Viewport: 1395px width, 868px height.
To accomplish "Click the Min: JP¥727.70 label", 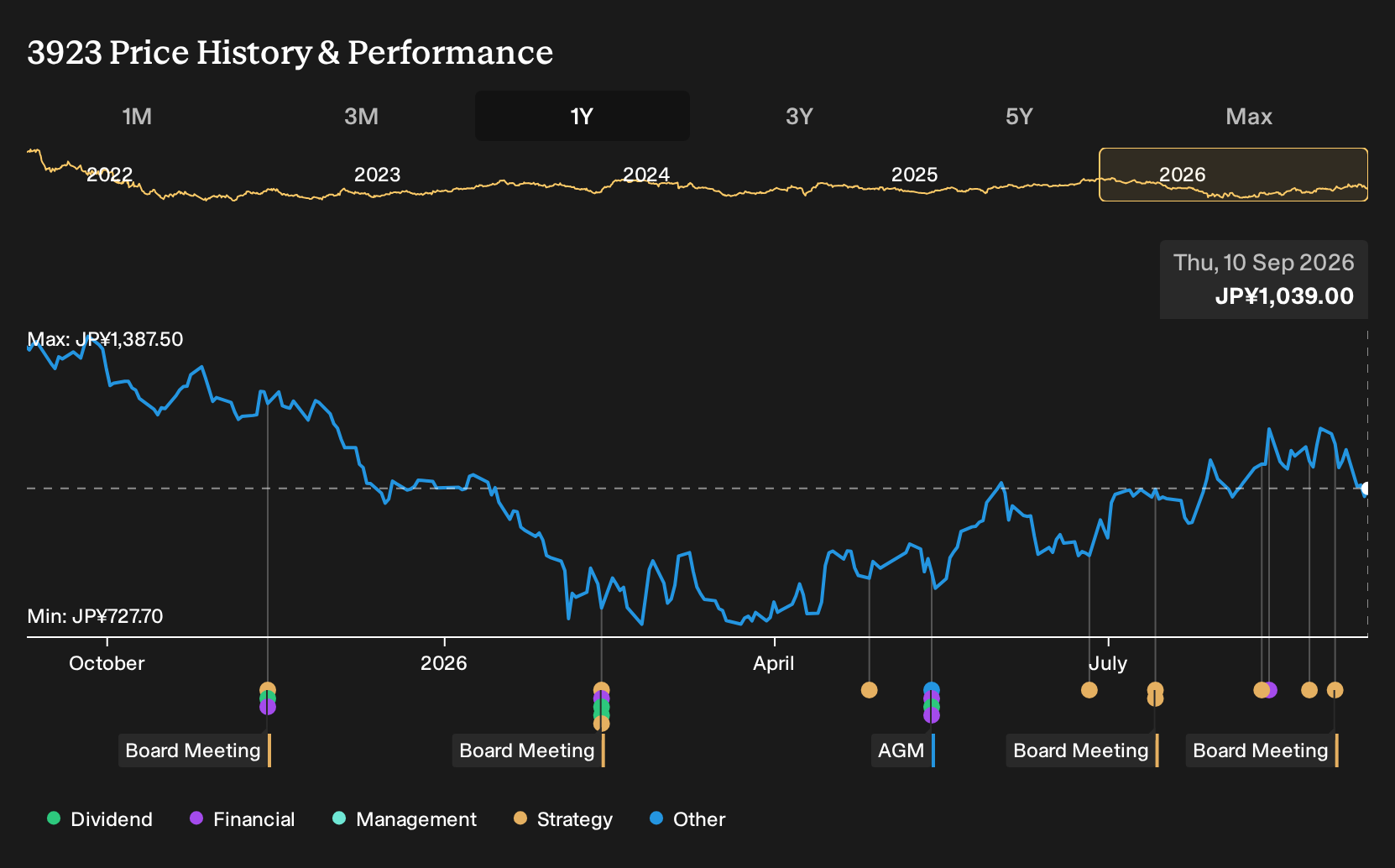I will 95,616.
